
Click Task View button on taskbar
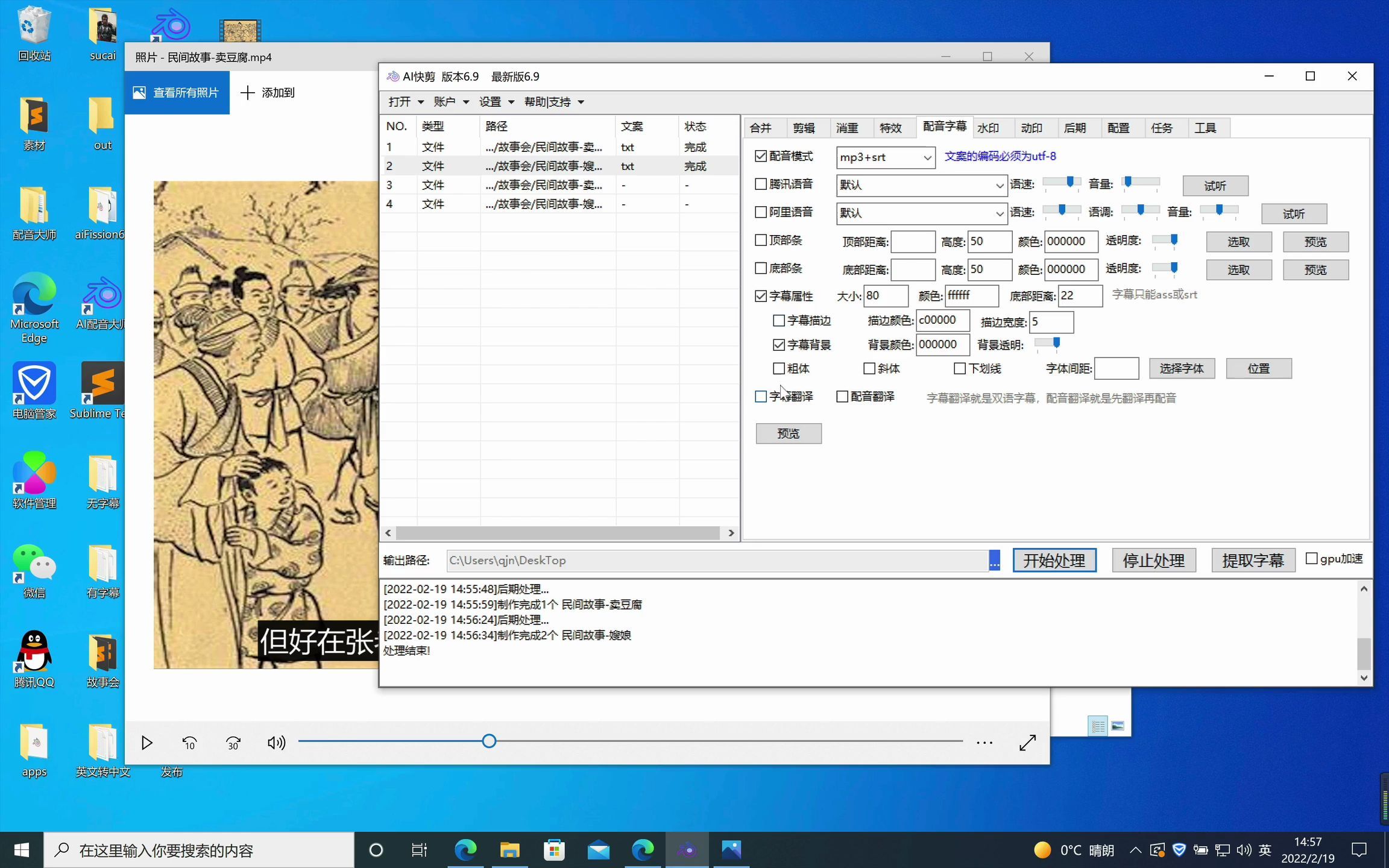(x=420, y=850)
